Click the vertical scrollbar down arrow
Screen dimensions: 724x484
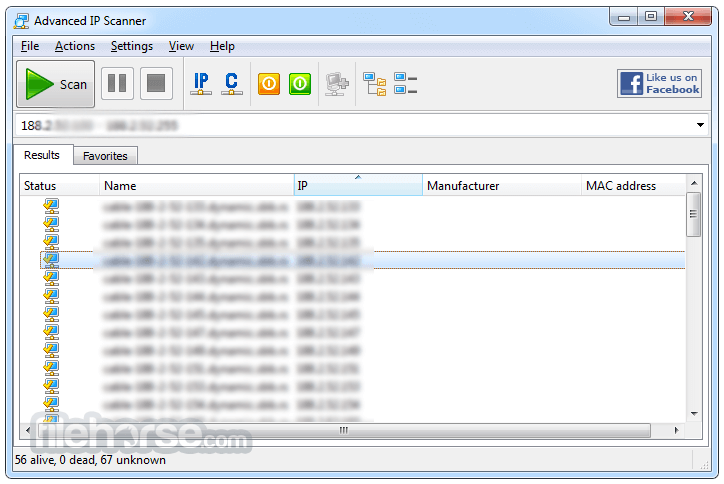(694, 414)
